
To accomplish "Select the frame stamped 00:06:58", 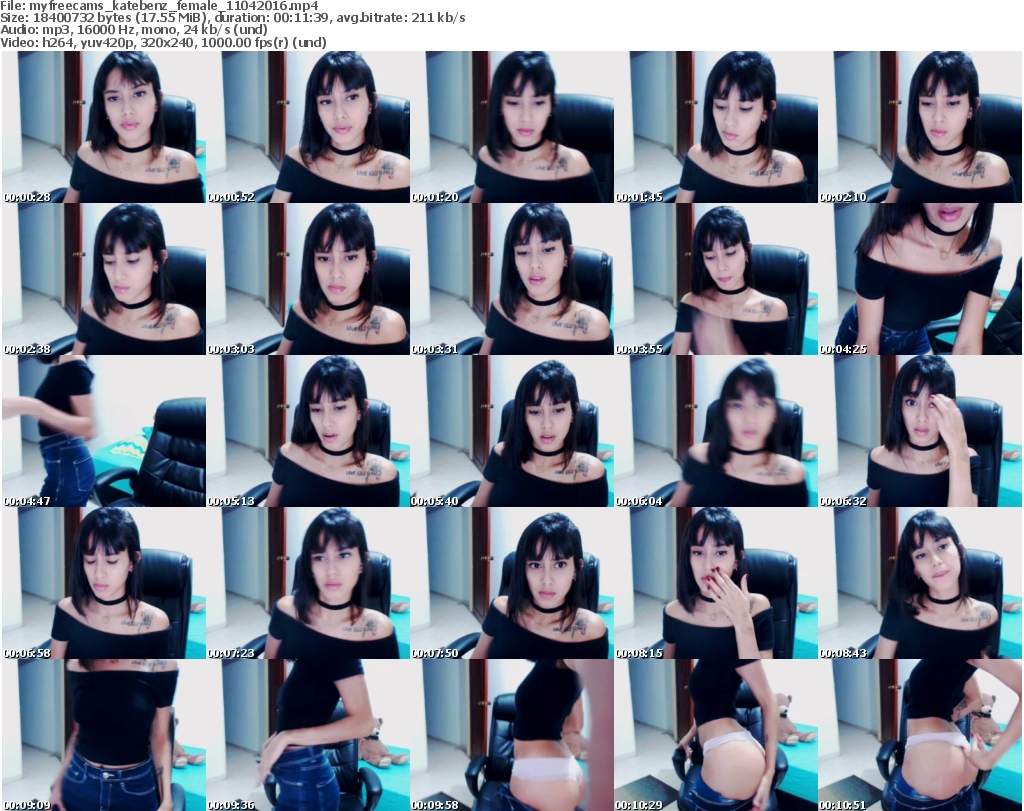I will point(104,583).
